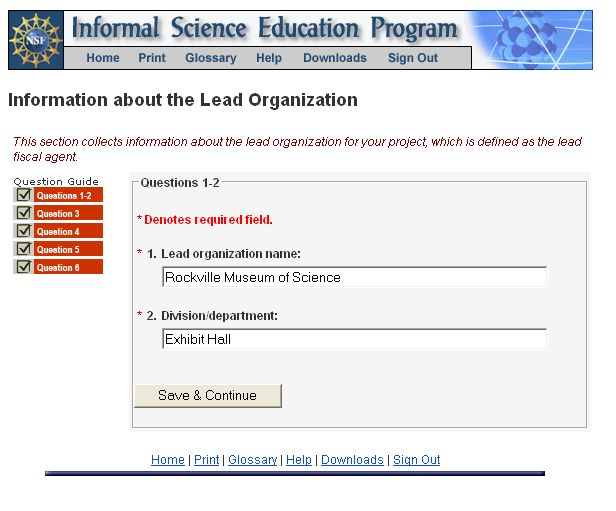Open Glossary from top navigation bar
The width and height of the screenshot is (616, 511).
pyautogui.click(x=211, y=58)
